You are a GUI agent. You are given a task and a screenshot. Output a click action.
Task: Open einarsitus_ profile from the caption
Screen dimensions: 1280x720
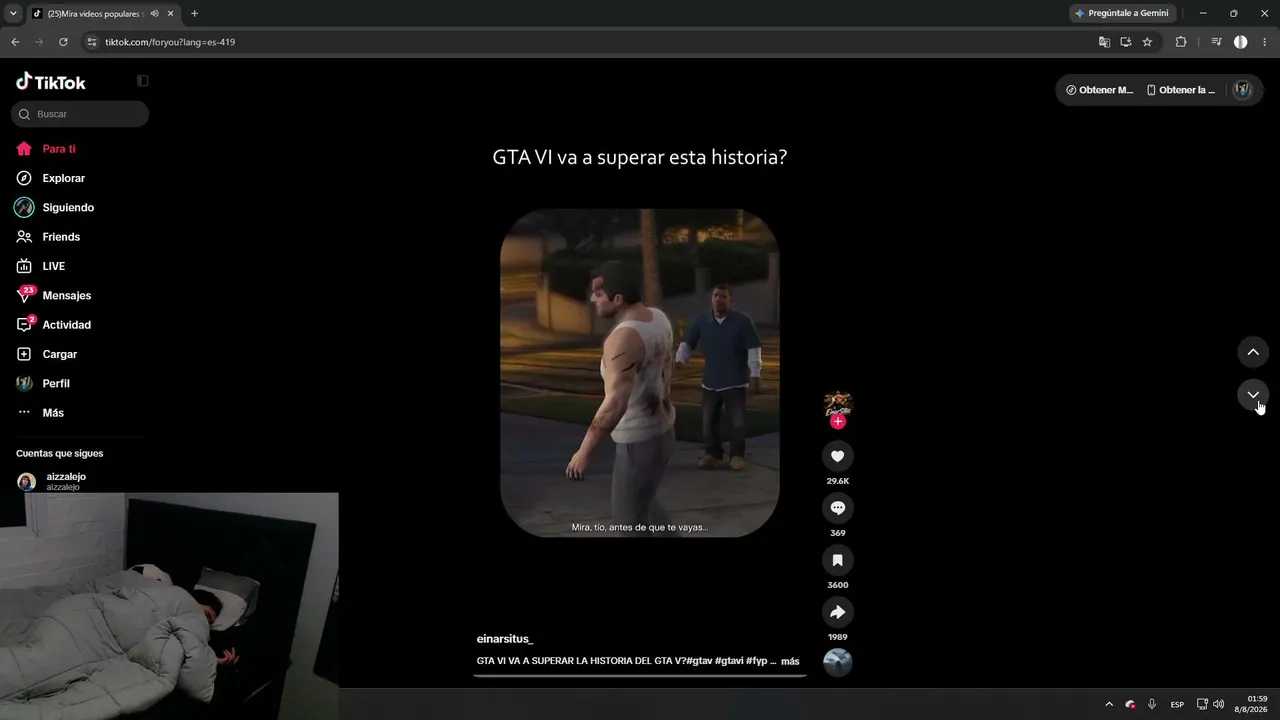(x=505, y=639)
